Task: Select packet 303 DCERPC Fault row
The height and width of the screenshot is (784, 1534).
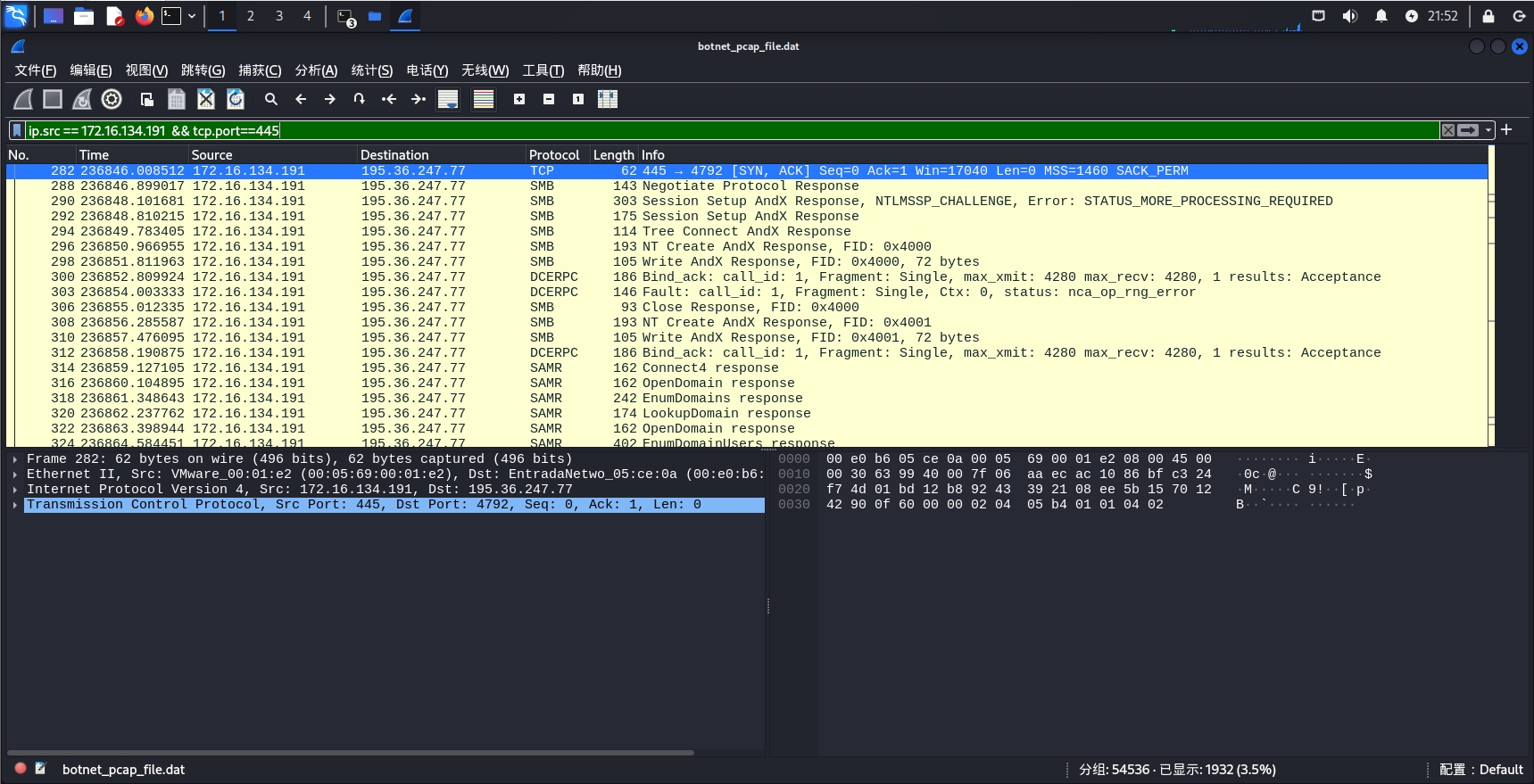Action: (x=747, y=292)
